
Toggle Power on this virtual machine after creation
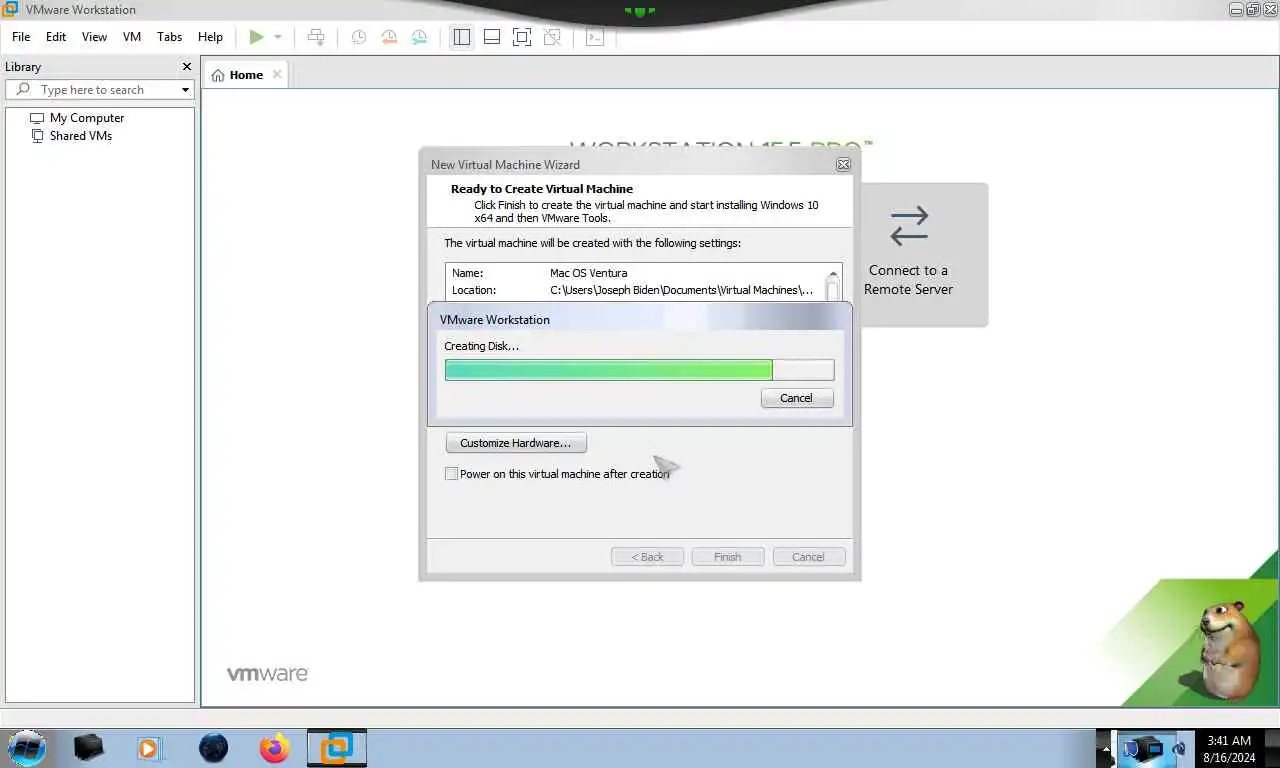[x=452, y=474]
